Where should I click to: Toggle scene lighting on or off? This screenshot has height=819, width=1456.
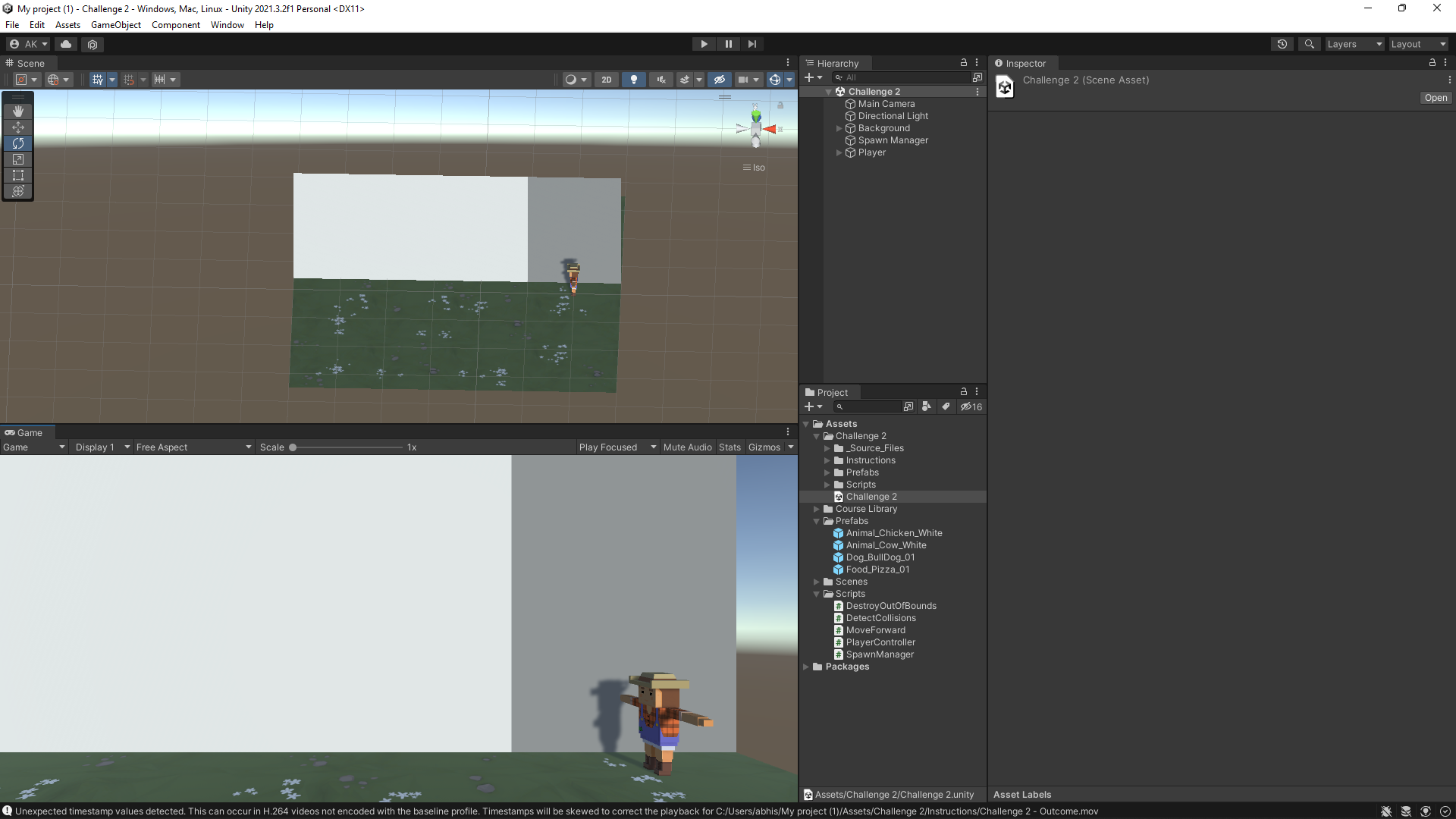[x=633, y=79]
